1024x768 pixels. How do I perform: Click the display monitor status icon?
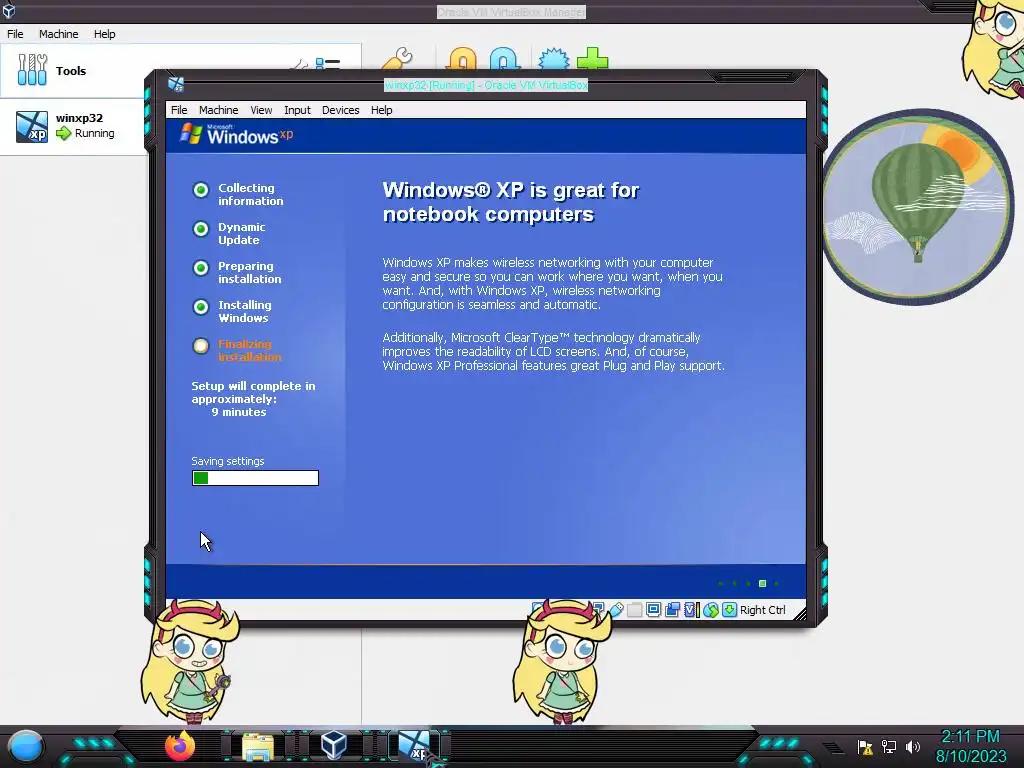tap(653, 610)
